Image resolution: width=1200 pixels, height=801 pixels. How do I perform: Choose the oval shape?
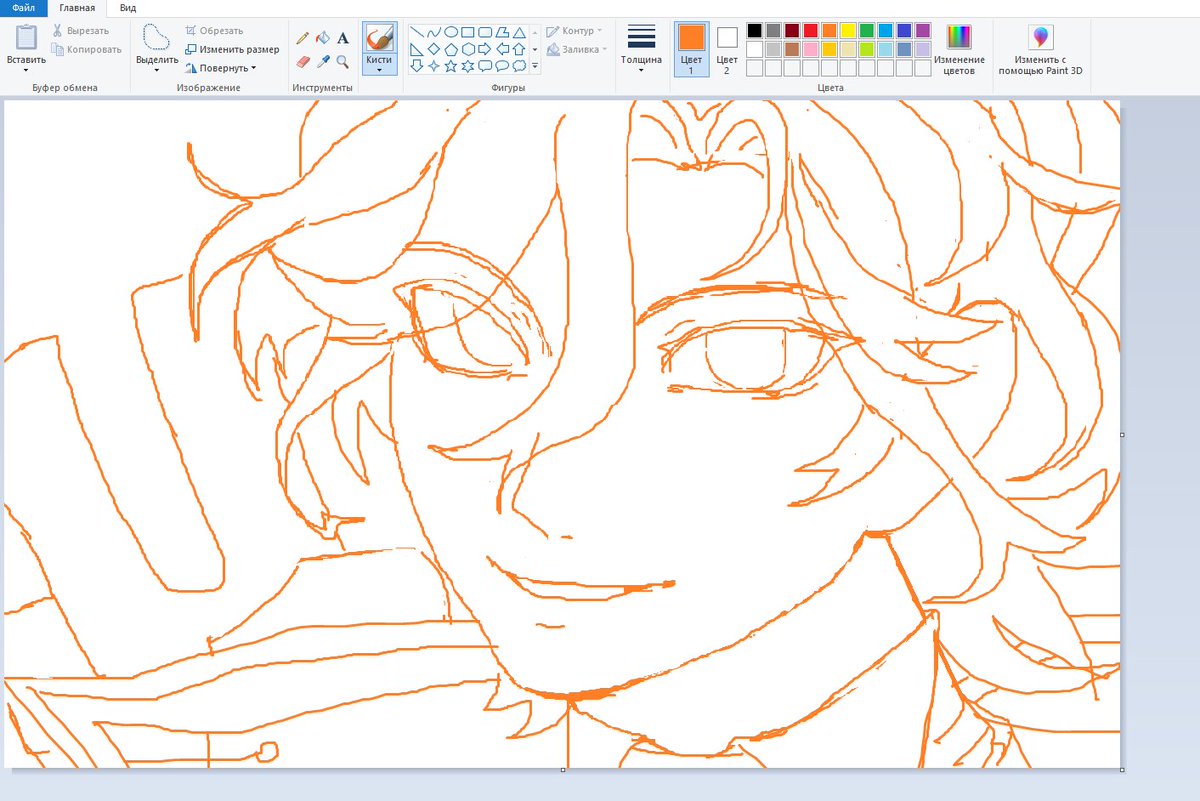tap(451, 32)
